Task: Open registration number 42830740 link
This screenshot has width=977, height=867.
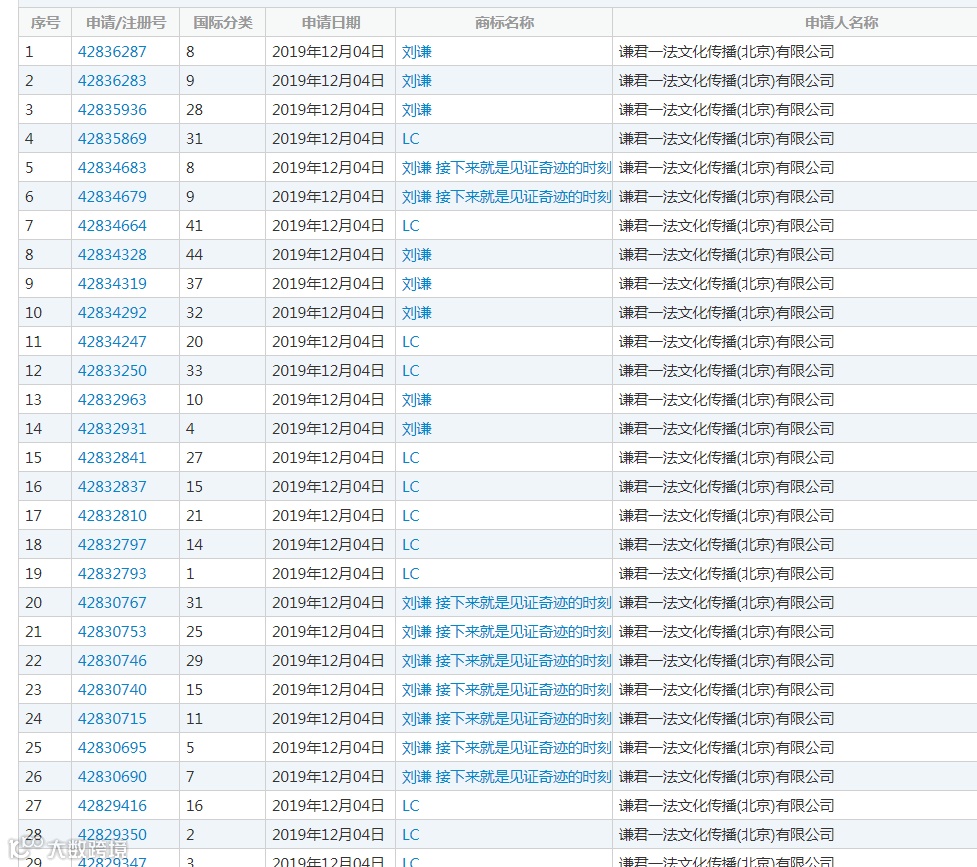Action: point(112,689)
